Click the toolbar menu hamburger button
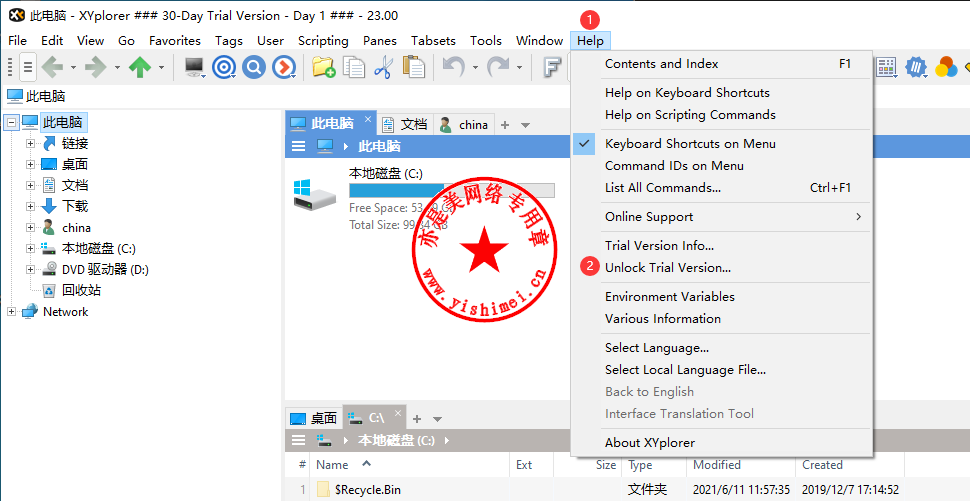The height and width of the screenshot is (501, 970). coord(27,67)
